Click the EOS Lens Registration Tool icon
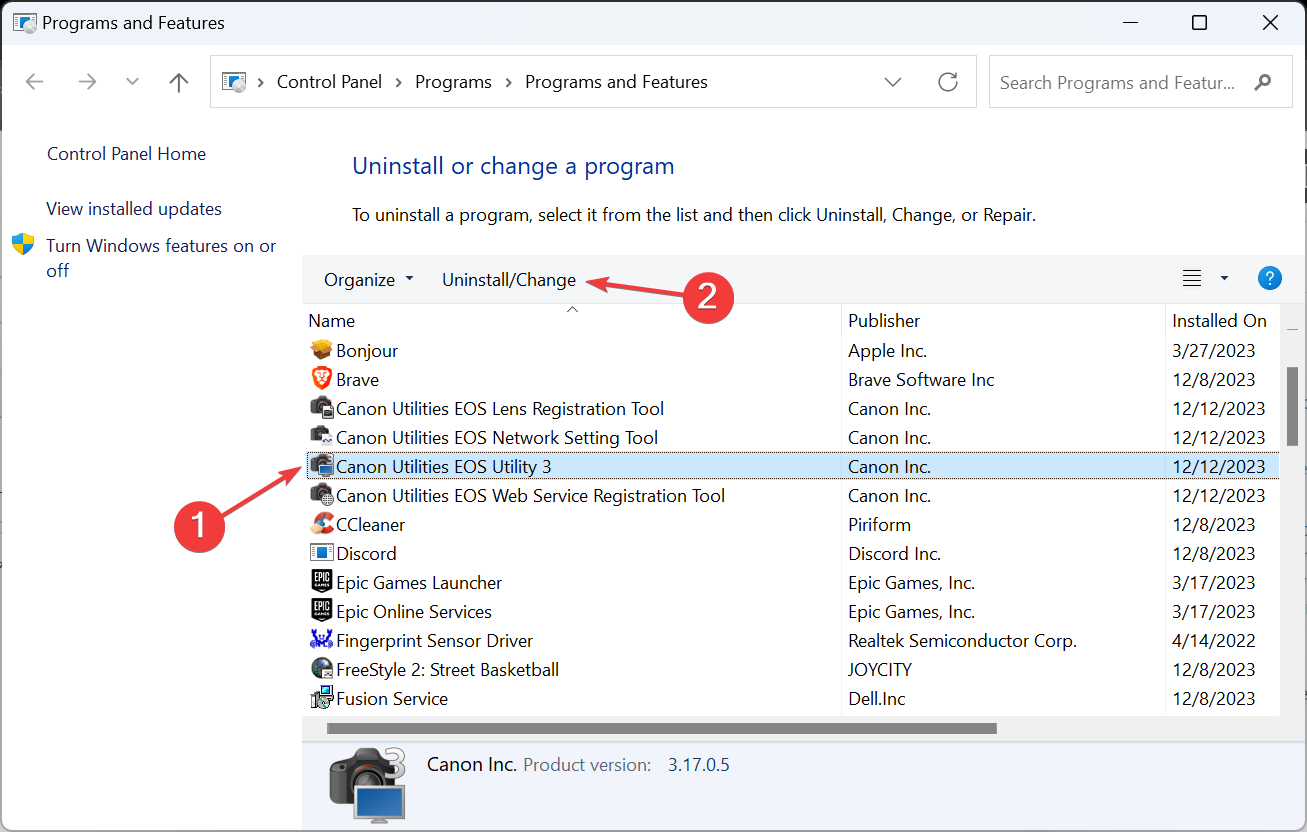1307x832 pixels. (x=321, y=408)
